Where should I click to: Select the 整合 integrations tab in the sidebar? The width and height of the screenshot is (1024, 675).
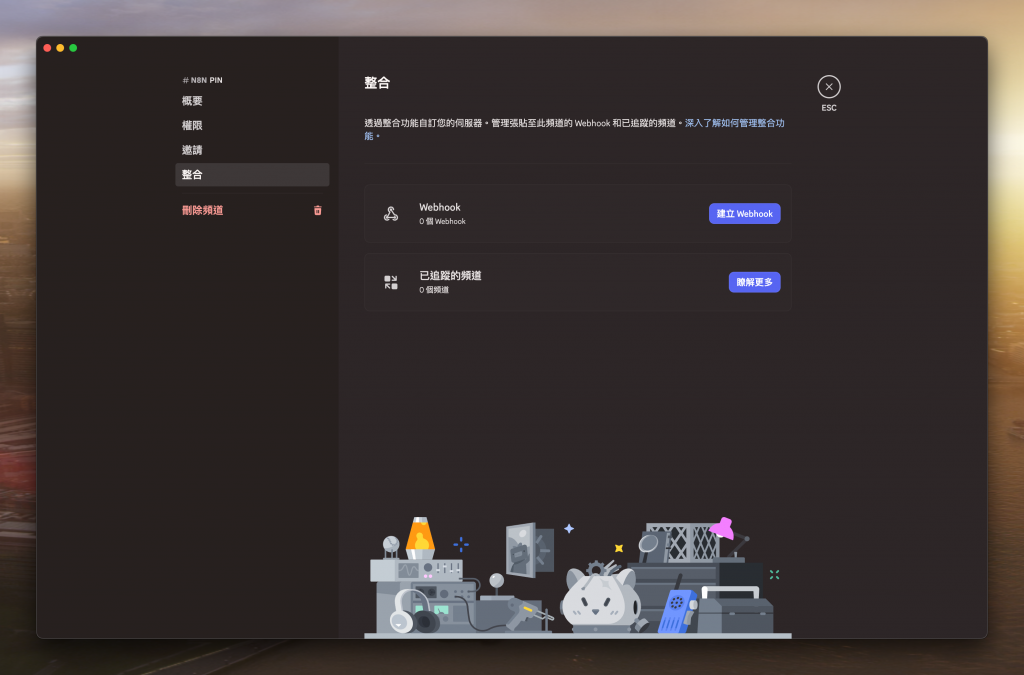coord(252,174)
